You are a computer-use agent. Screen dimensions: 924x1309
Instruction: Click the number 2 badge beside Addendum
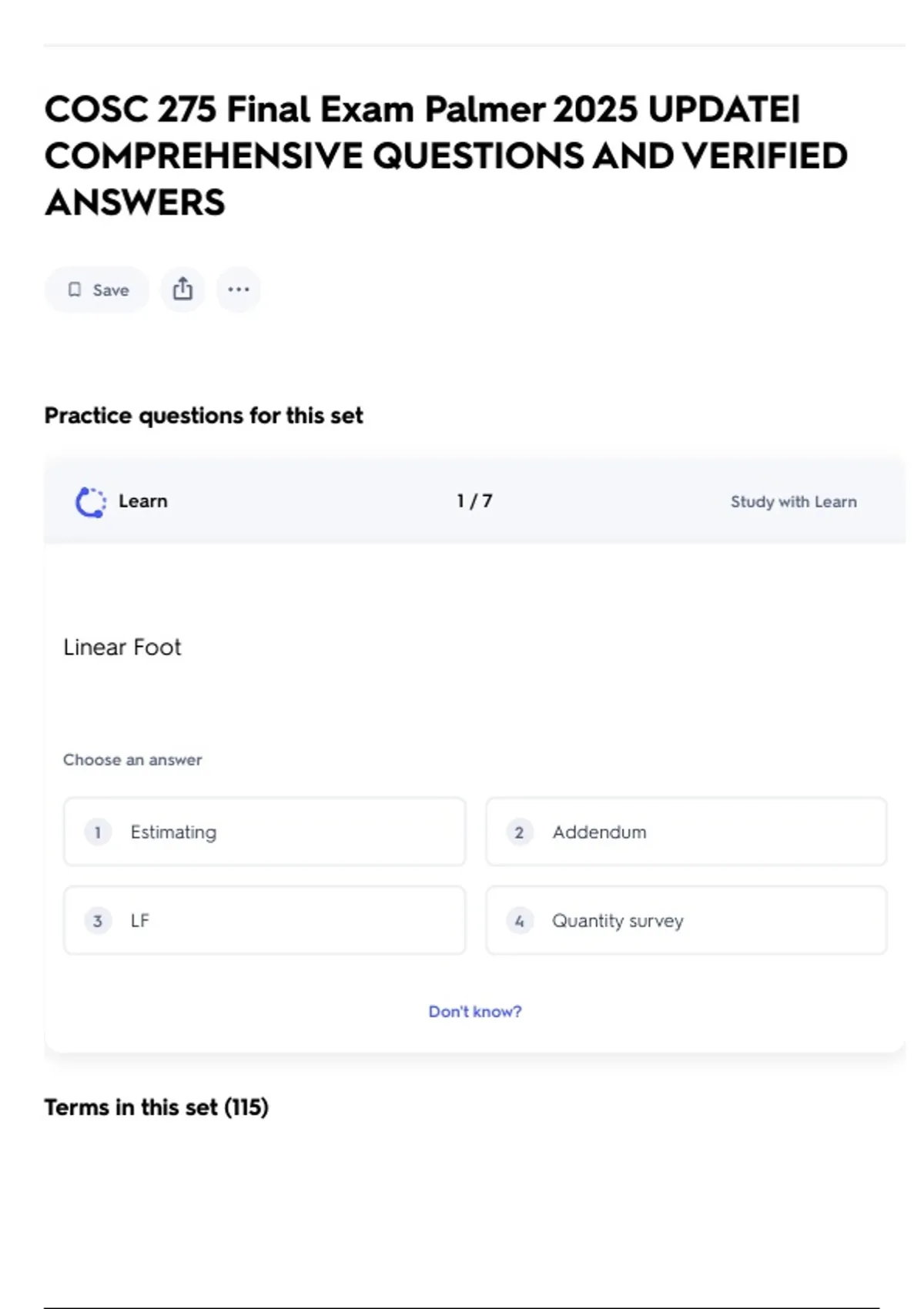point(519,832)
